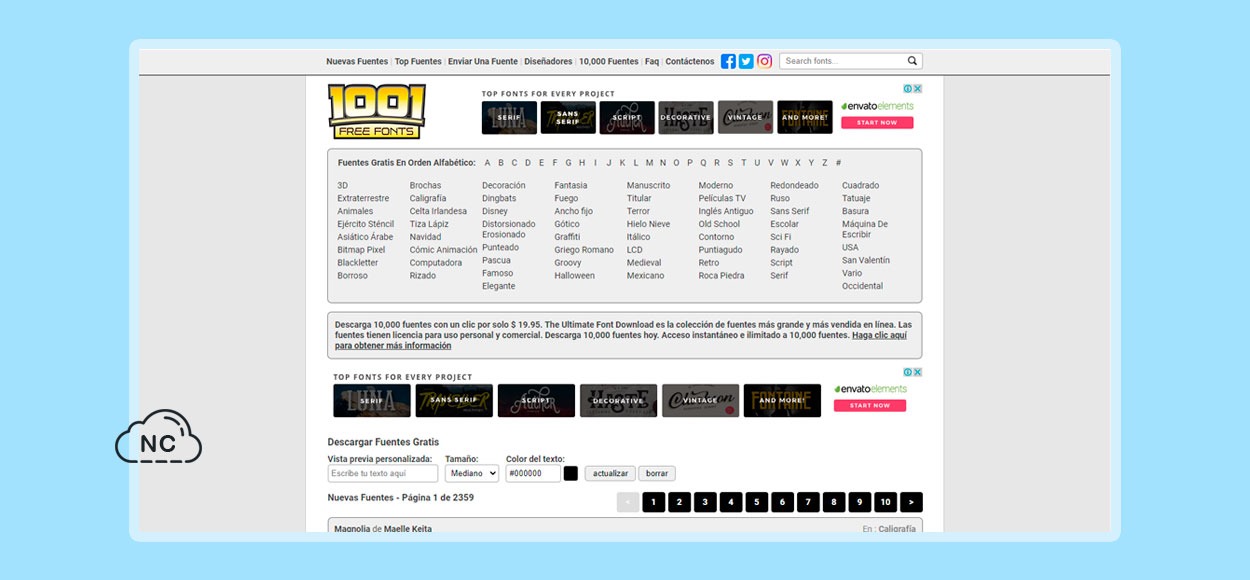Open 10,000 Fuentes menu item
Screen dimensions: 1250x580
609,62
